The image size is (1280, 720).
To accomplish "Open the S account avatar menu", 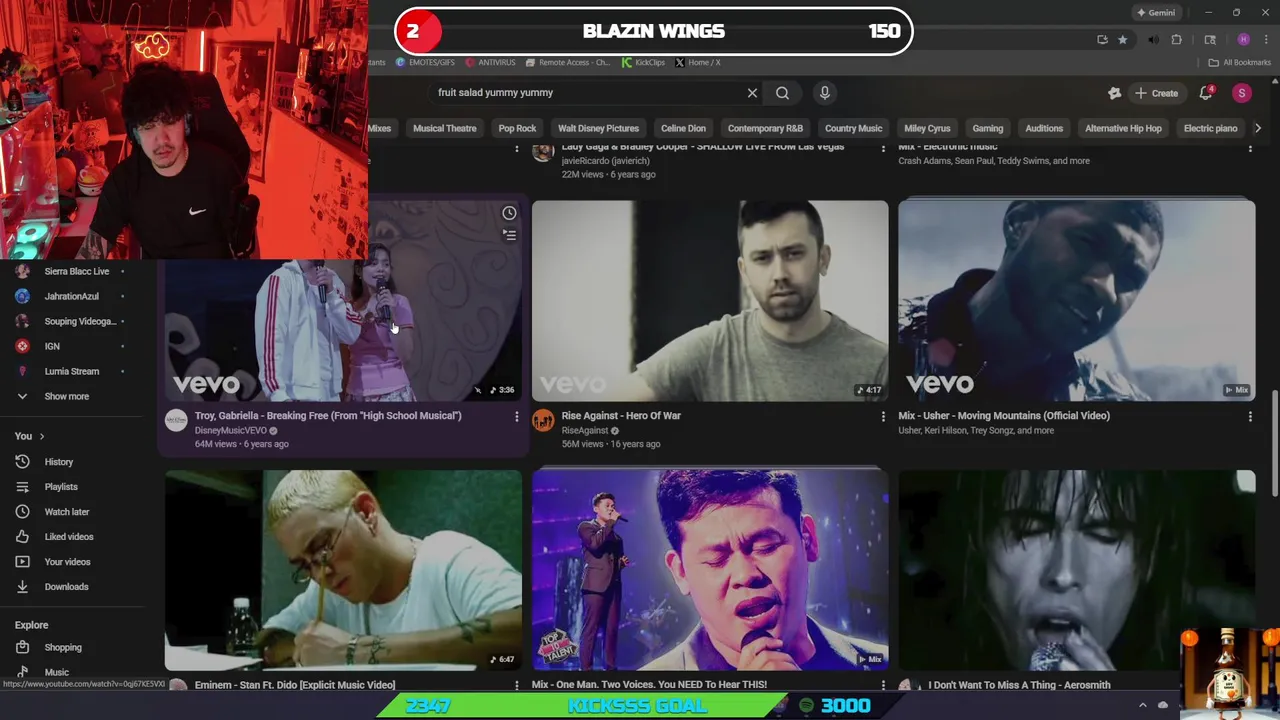I will point(1242,93).
